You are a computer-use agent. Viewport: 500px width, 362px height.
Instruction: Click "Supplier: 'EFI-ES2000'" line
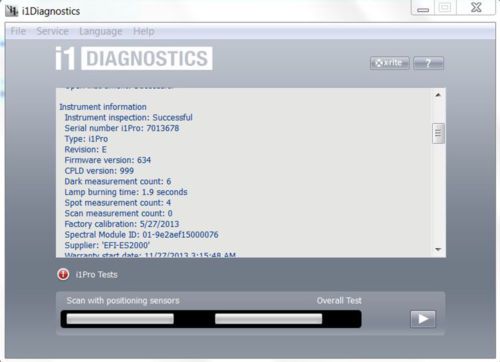(107, 245)
